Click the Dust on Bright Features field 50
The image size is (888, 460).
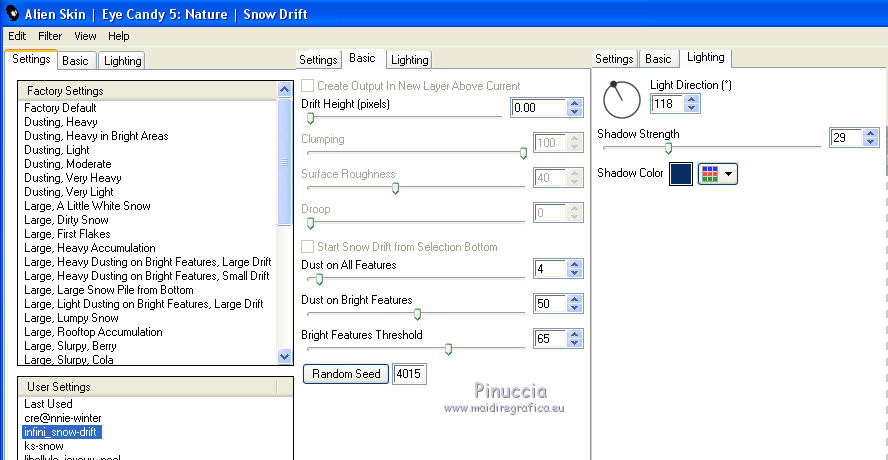click(550, 304)
